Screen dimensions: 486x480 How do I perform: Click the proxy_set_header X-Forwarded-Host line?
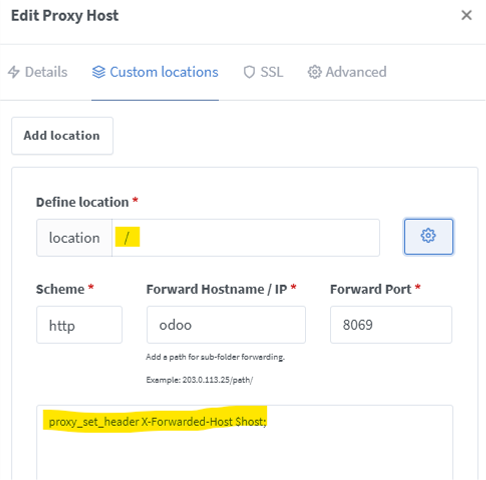click(x=157, y=422)
